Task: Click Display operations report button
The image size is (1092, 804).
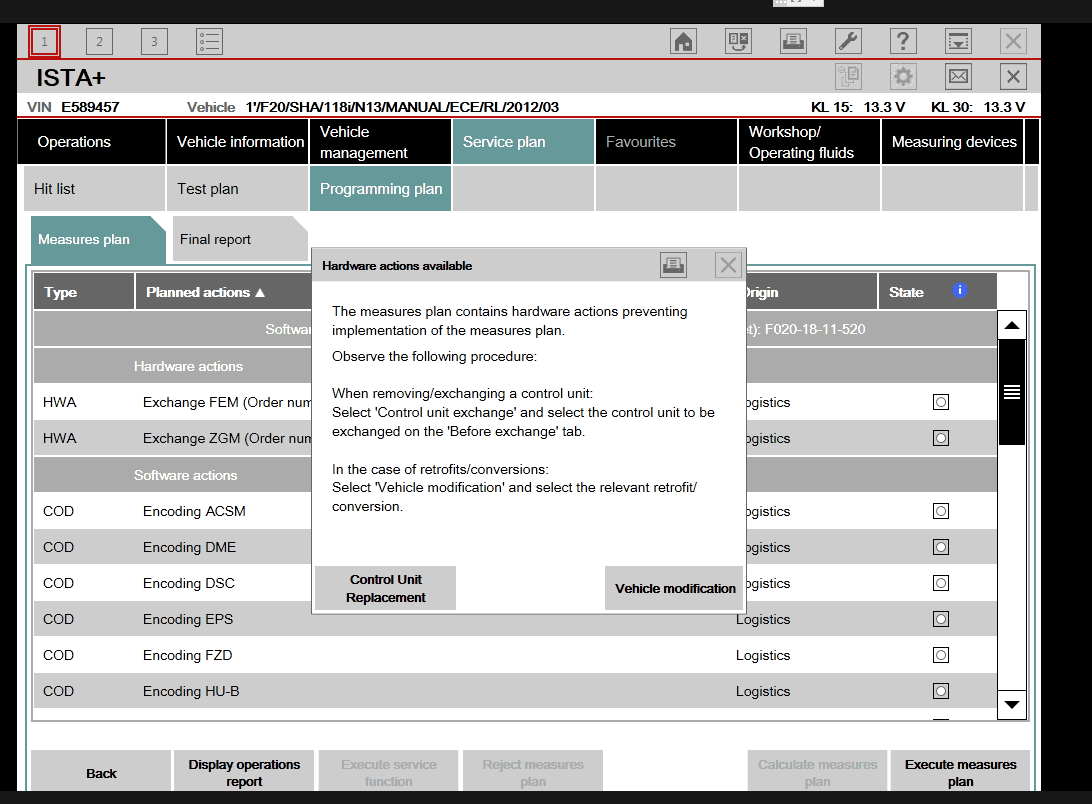Action: 244,772
